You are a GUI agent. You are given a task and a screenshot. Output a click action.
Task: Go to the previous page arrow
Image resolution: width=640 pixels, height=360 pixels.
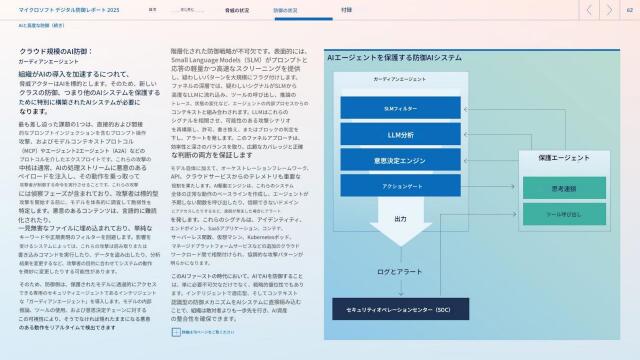pyautogui.click(x=589, y=10)
